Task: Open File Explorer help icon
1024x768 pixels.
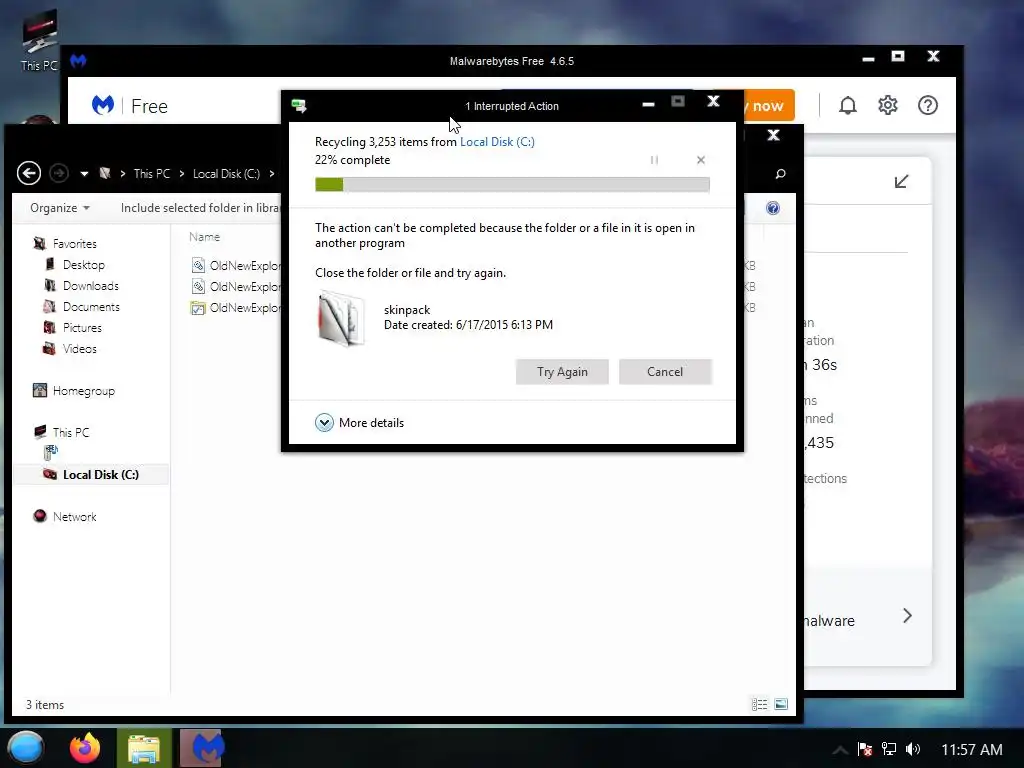Action: (773, 208)
